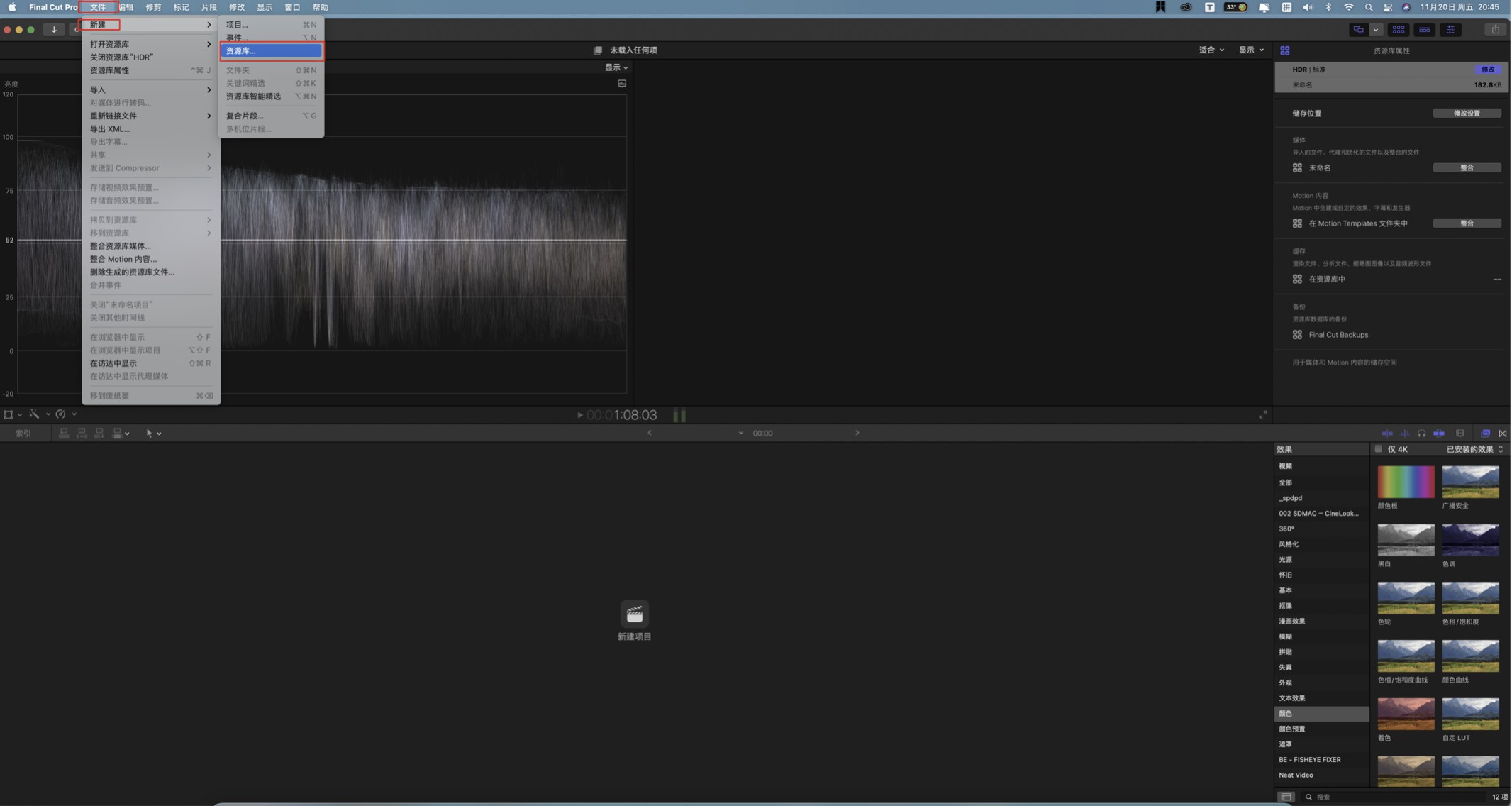
Task: Choose 复合片段… submenu item
Action: click(x=271, y=116)
